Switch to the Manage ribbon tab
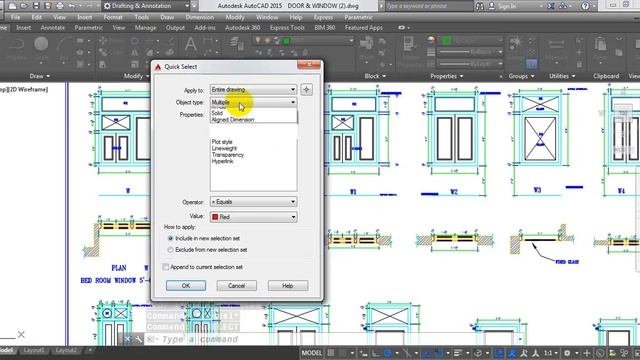The height and width of the screenshot is (360, 640). 145,28
